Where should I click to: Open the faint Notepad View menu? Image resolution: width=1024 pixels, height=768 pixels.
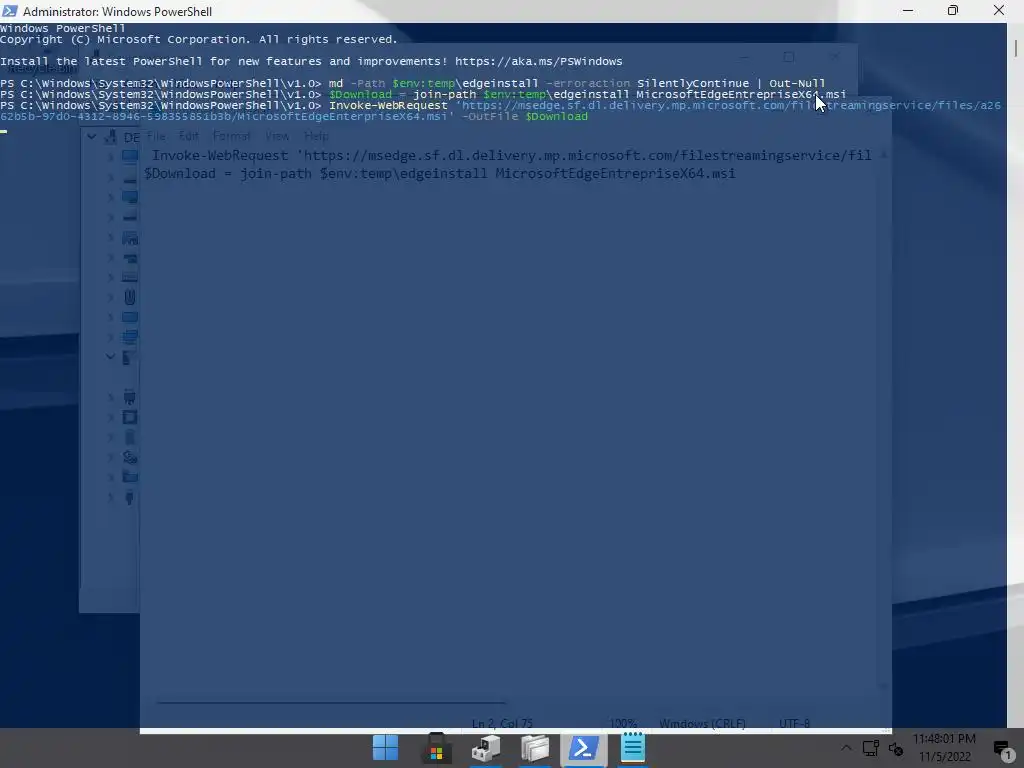pos(277,136)
